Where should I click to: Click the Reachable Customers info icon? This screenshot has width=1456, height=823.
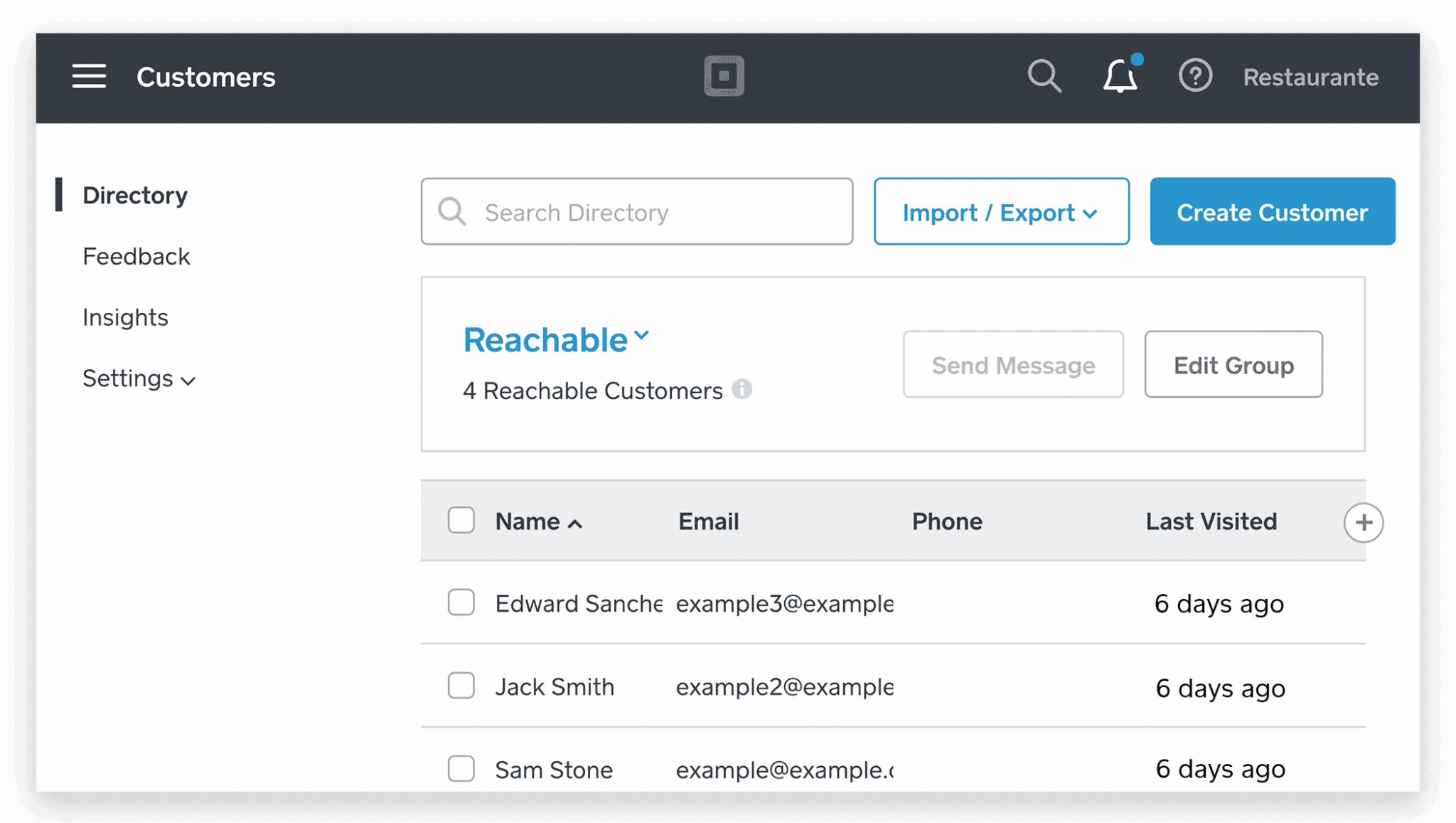click(742, 389)
